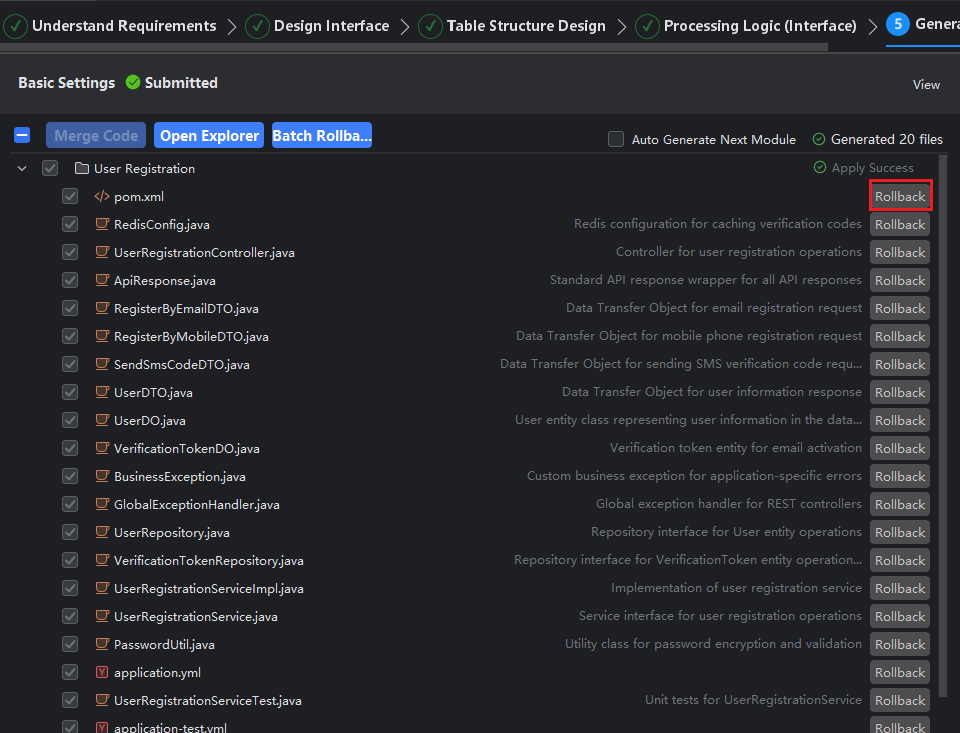Collapse the User Registration tree node
960x733 pixels.
point(22,169)
